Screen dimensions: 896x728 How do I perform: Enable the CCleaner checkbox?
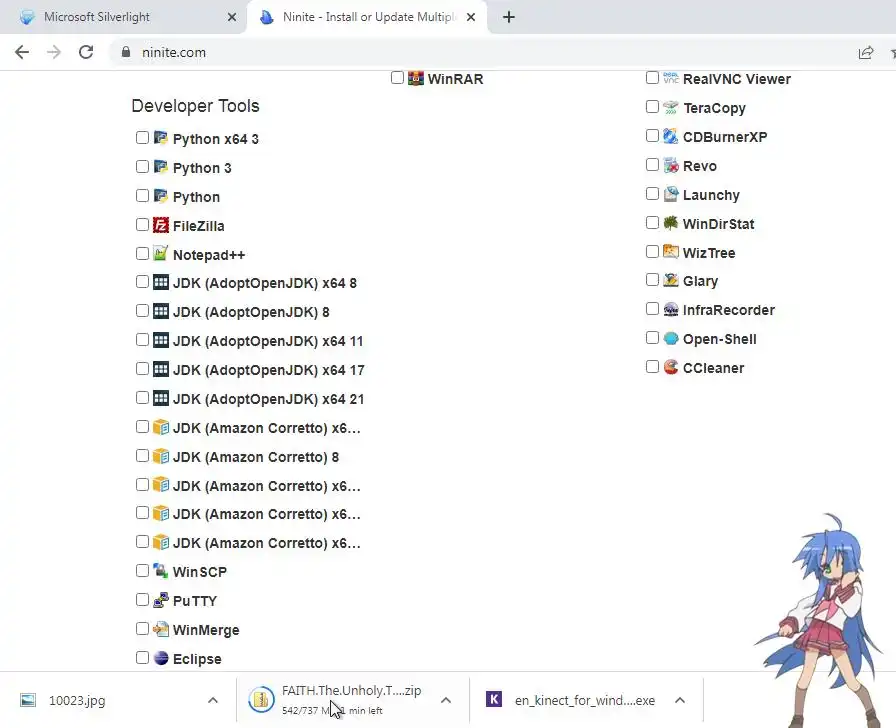click(652, 366)
